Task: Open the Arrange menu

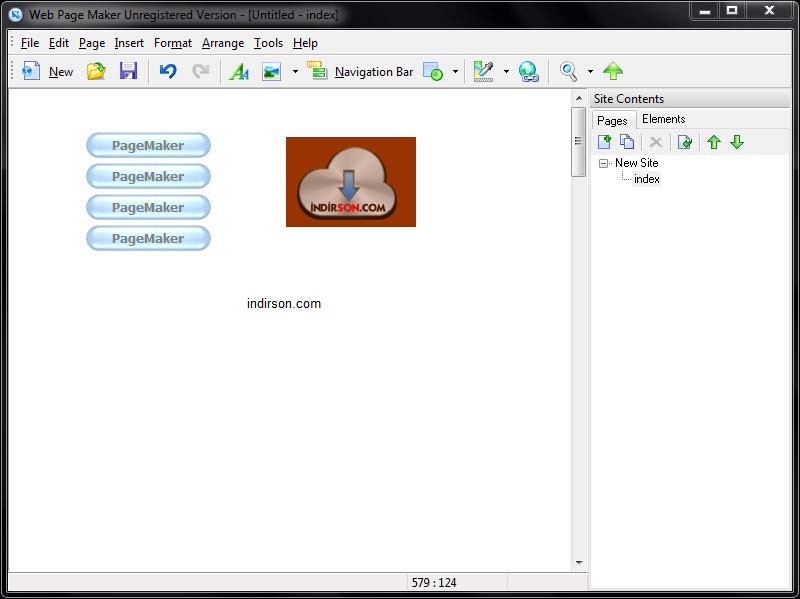Action: coord(223,43)
